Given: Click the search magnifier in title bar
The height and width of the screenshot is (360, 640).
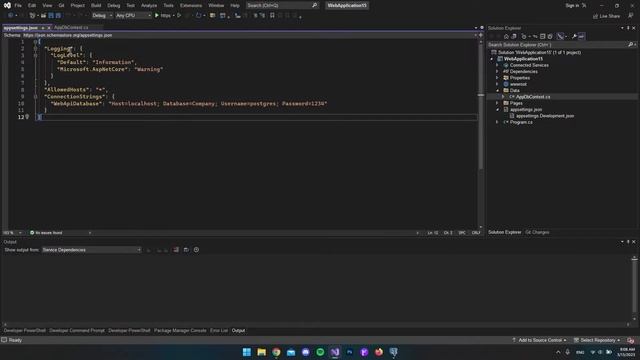Looking at the screenshot, I should click(x=314, y=5).
